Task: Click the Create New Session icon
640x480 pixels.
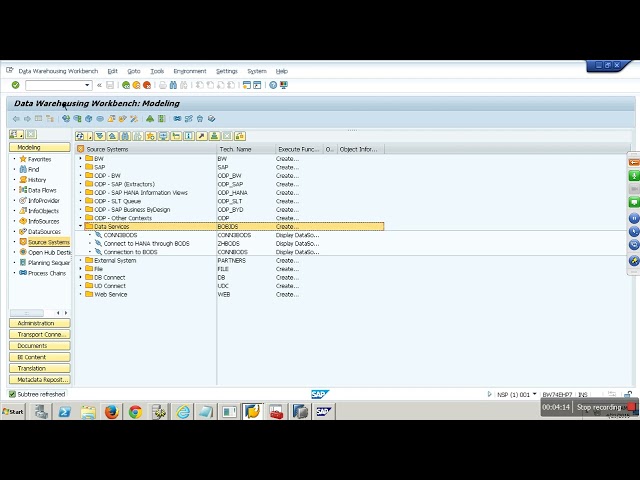Action: pyautogui.click(x=247, y=85)
